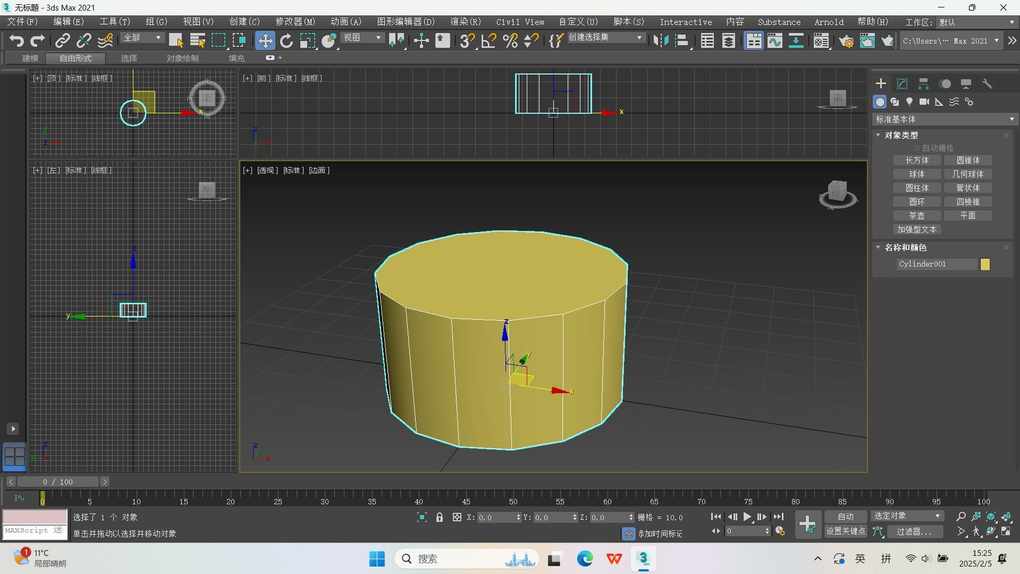Open the Modify tab in command panel
Image resolution: width=1020 pixels, height=574 pixels.
[x=902, y=84]
